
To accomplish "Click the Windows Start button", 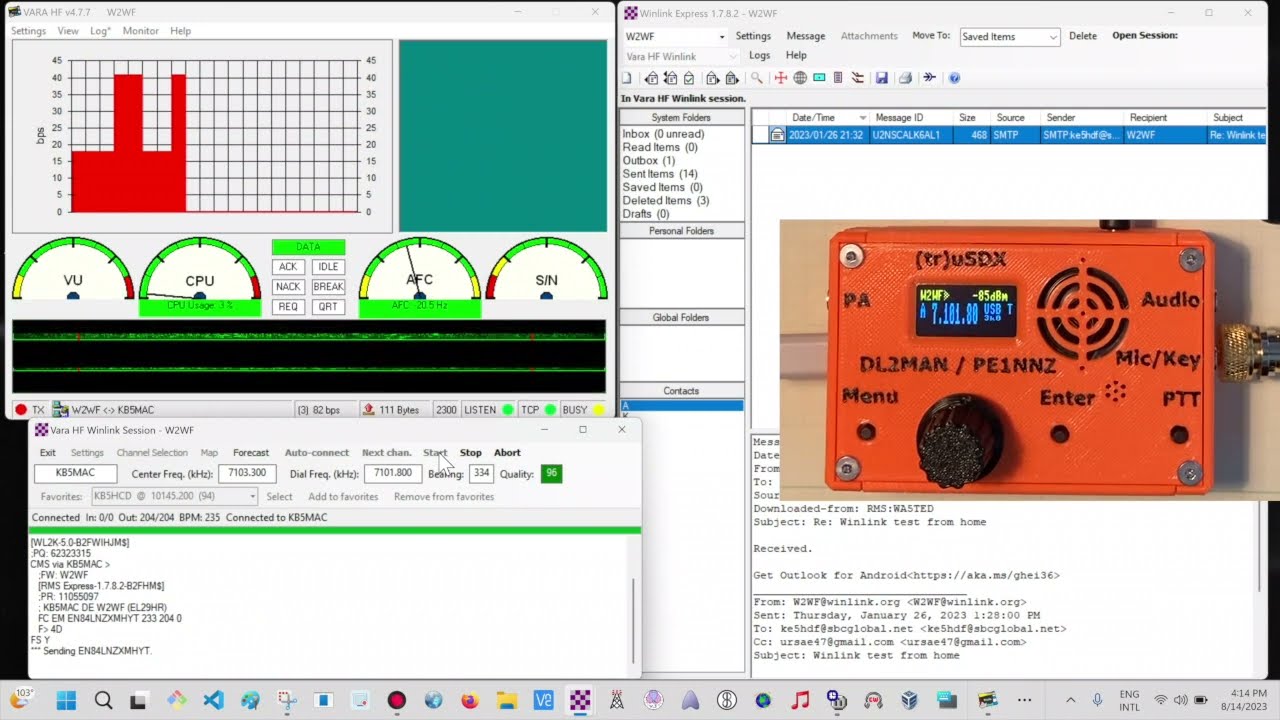I will pos(66,700).
